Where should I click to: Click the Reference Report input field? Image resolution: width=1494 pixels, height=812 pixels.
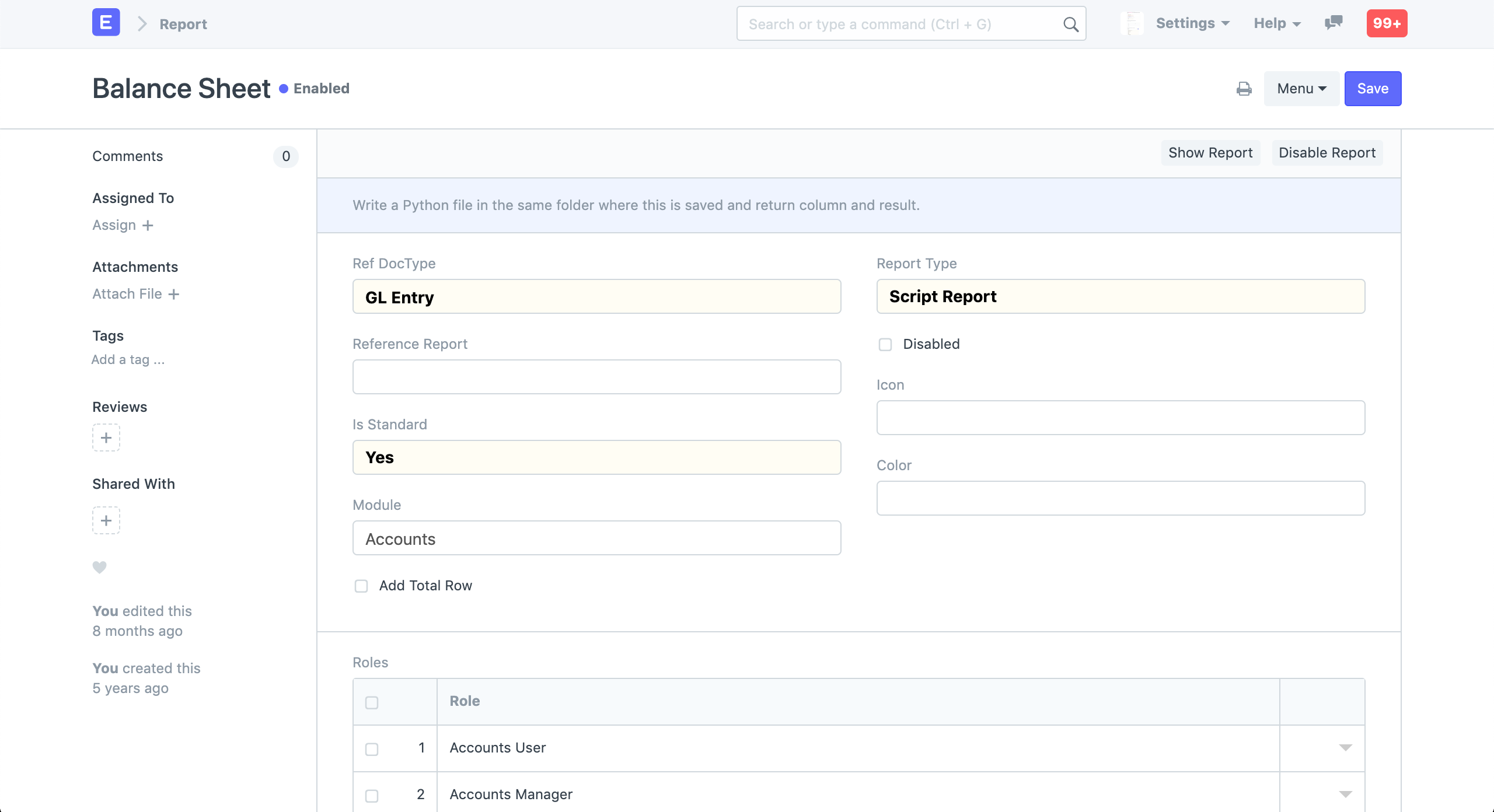click(x=596, y=377)
